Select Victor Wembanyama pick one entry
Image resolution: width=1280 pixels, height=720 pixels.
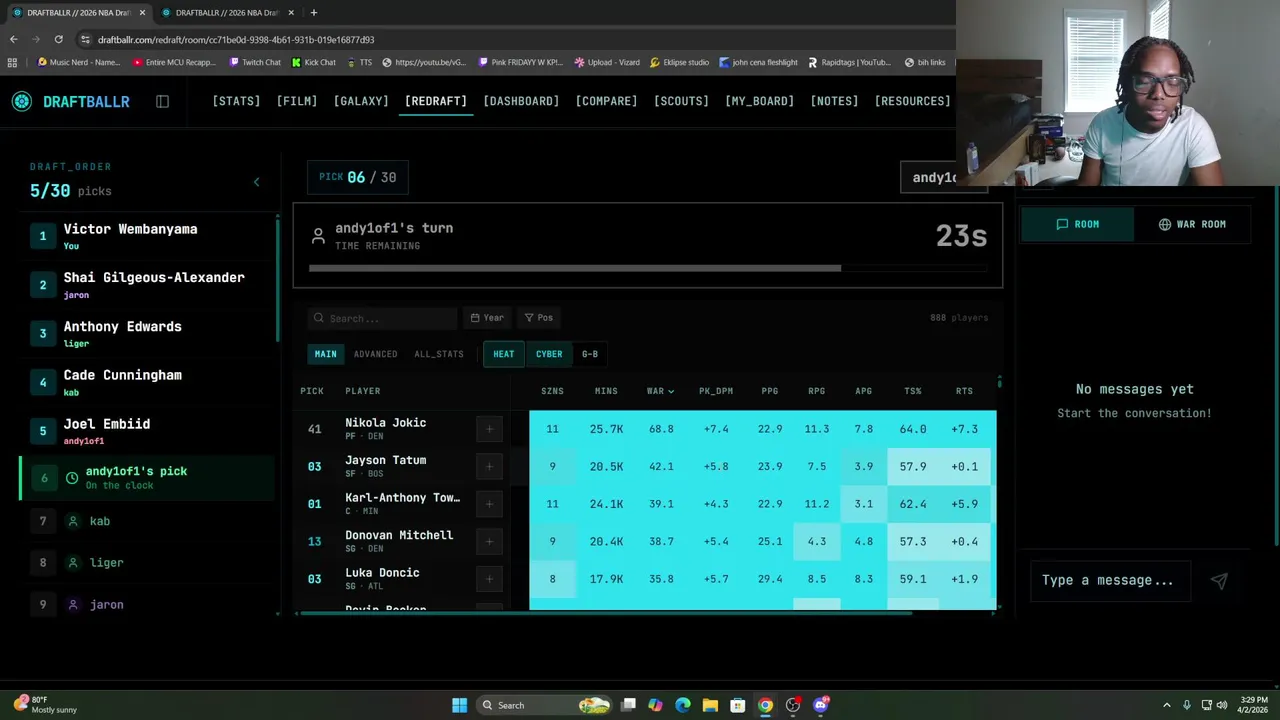coord(146,236)
